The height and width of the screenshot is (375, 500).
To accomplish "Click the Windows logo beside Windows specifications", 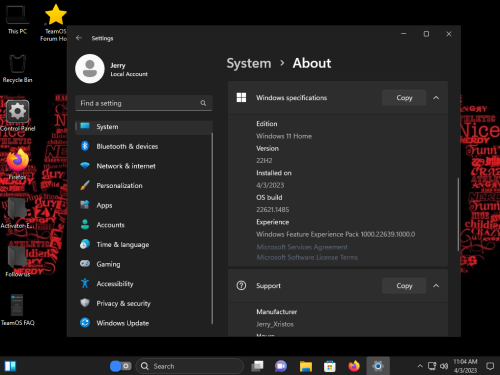I will pyautogui.click(x=241, y=98).
